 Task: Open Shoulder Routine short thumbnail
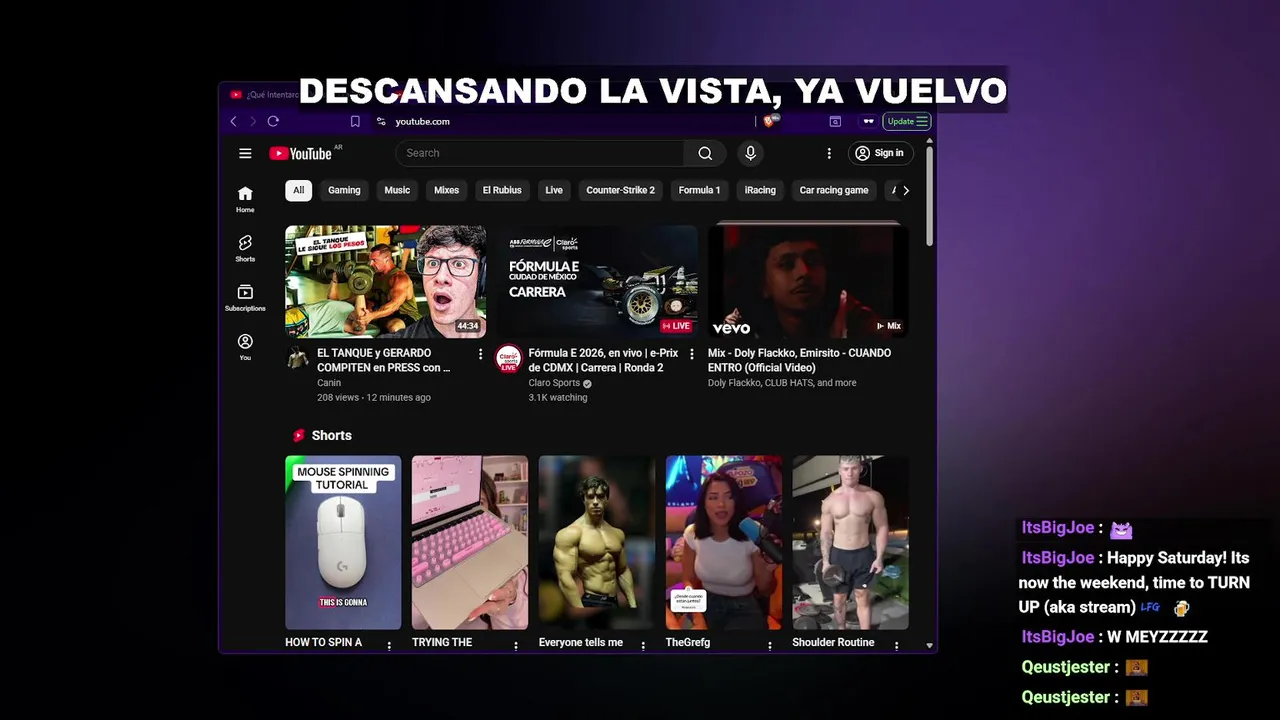click(x=850, y=543)
